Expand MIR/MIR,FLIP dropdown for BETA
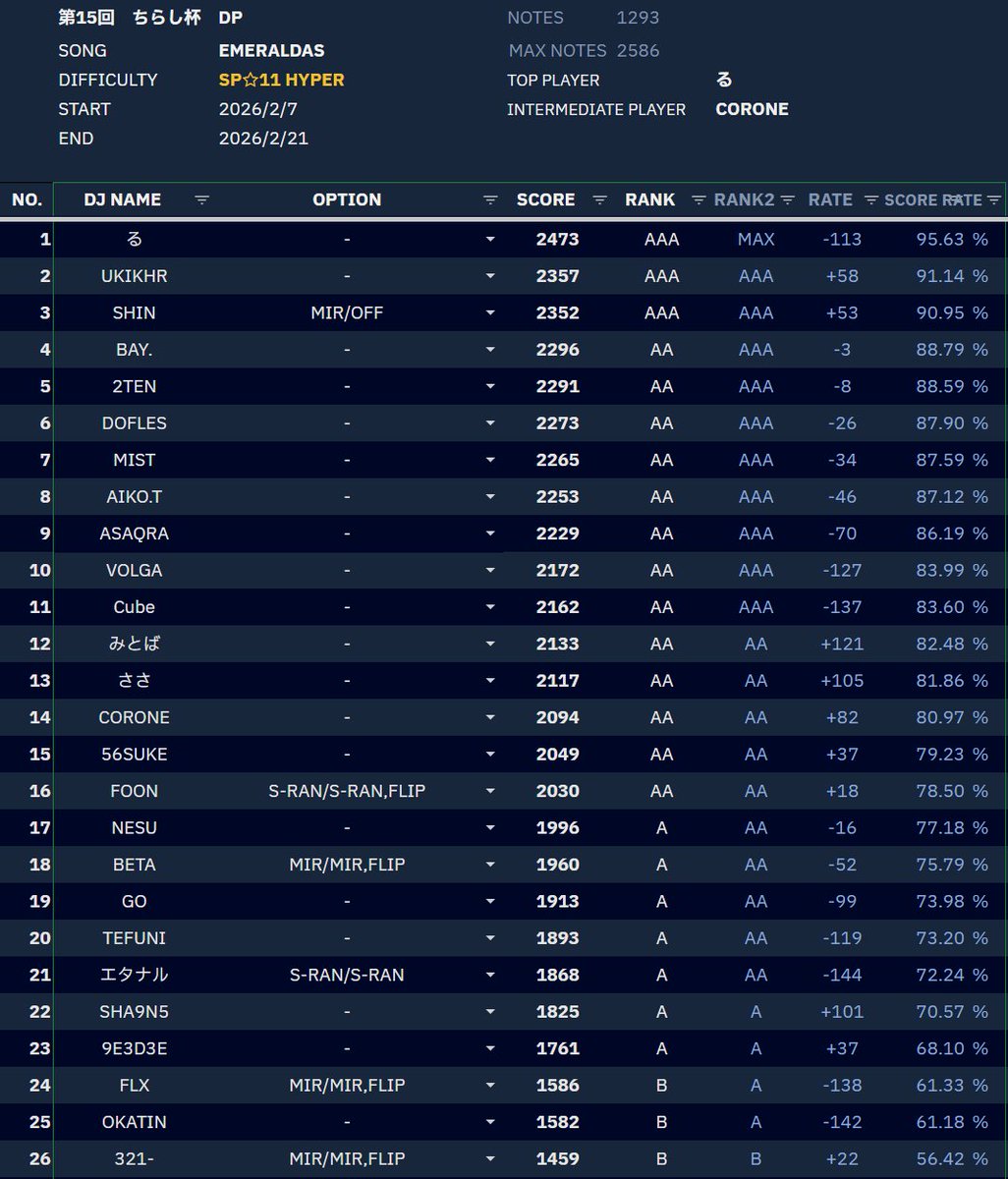 [x=490, y=865]
